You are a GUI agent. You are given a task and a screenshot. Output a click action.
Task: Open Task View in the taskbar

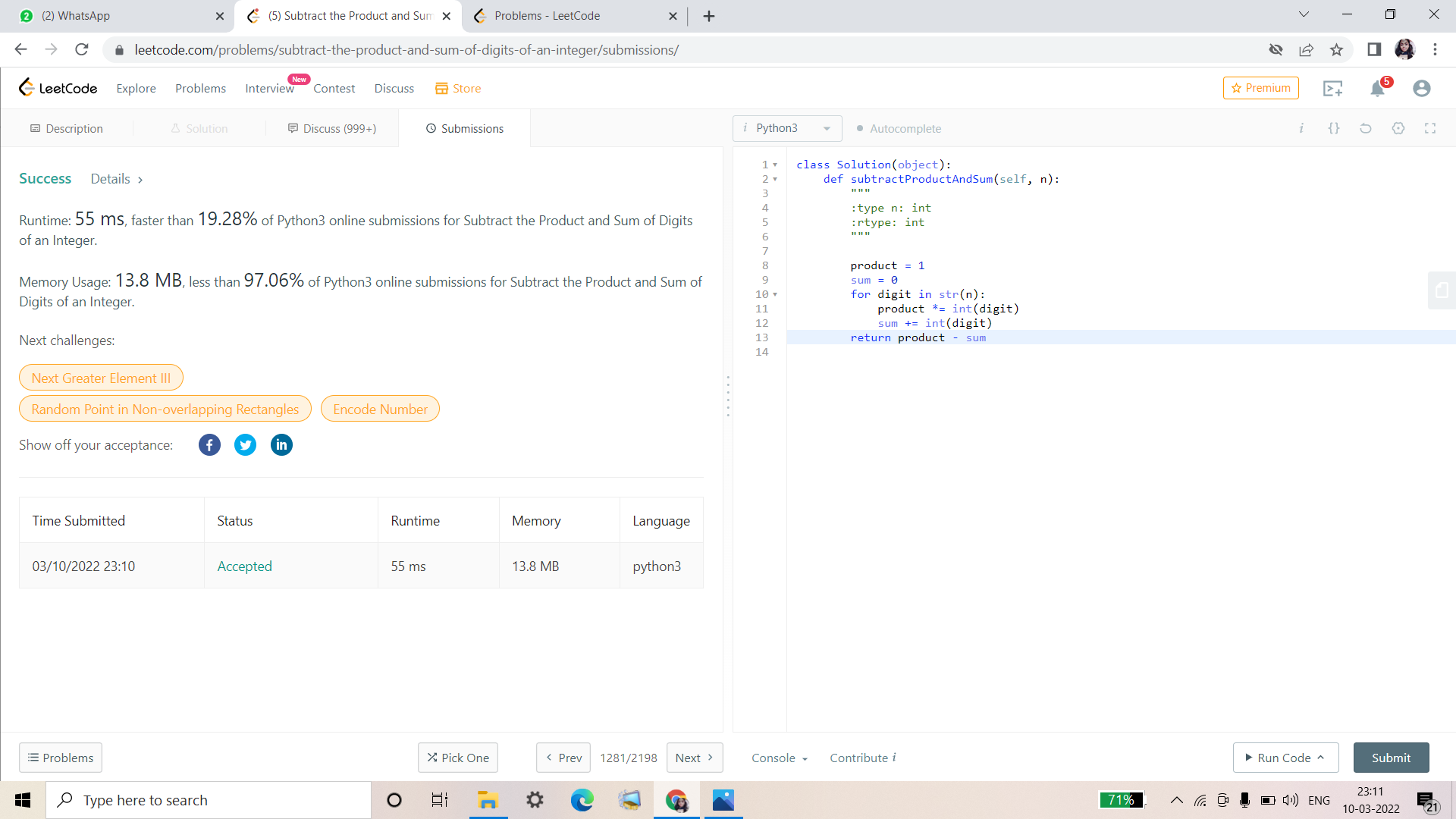point(440,800)
